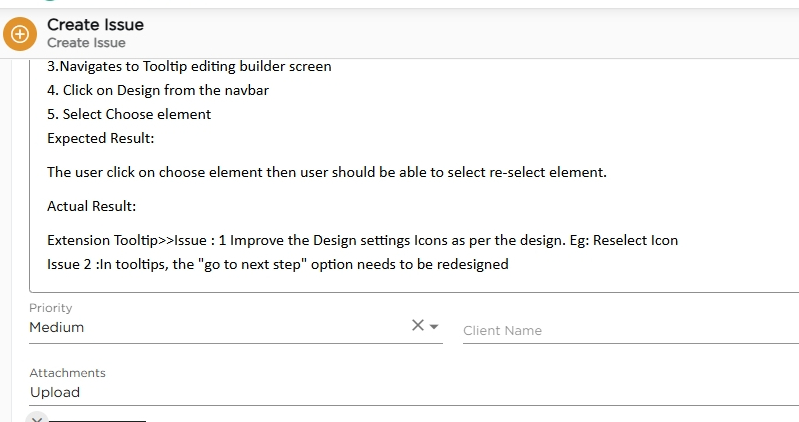Click the Upload attachments field
The image size is (799, 422).
[x=414, y=392]
